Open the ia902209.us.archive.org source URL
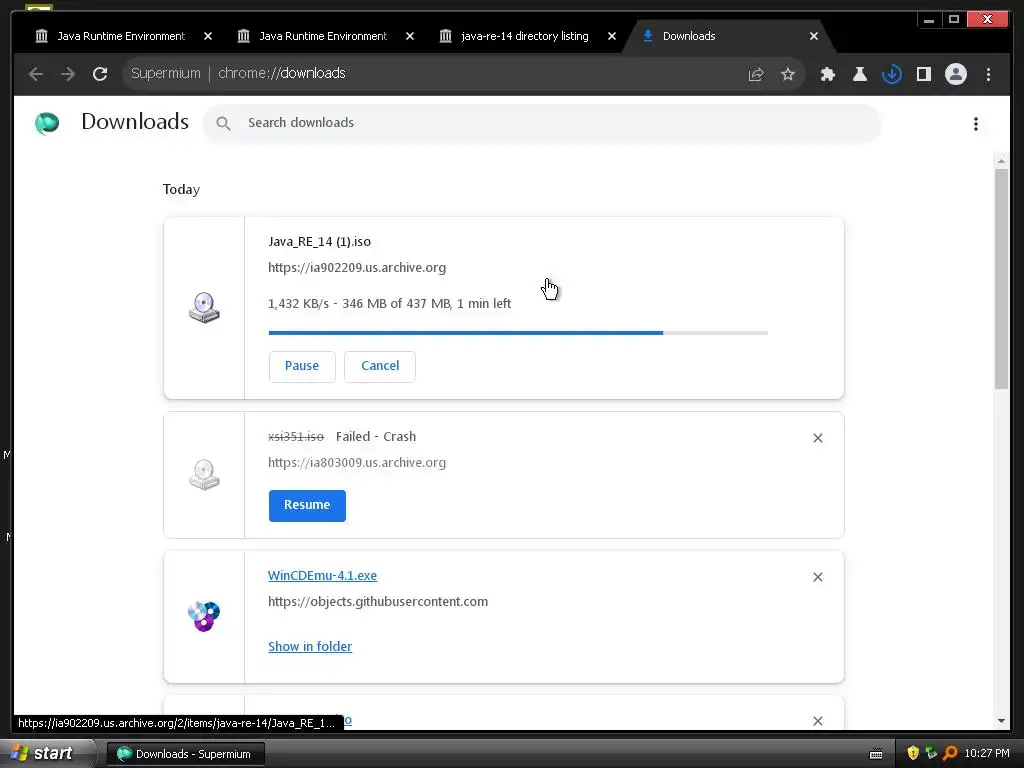 [x=357, y=267]
